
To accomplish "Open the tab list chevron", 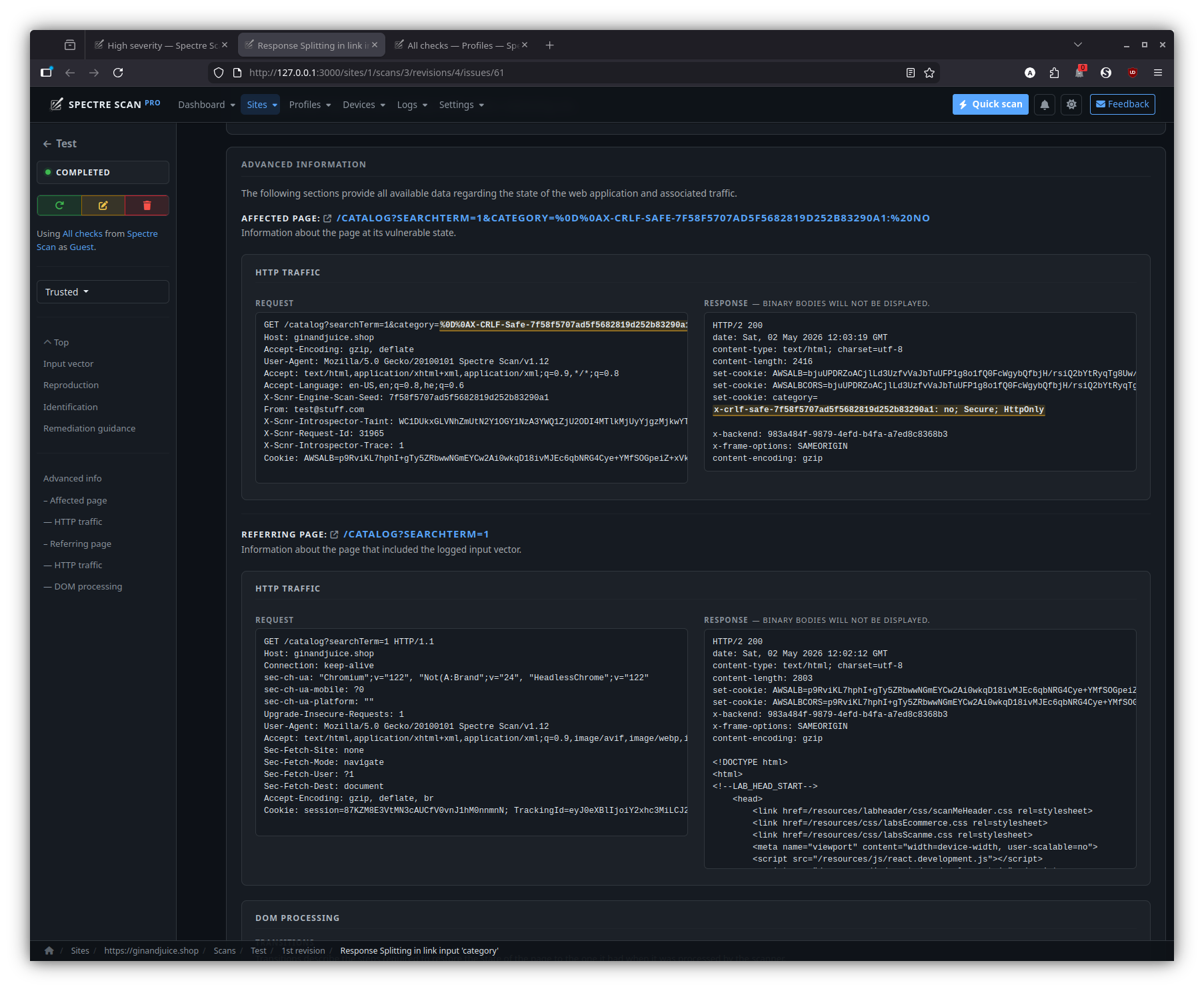I will coord(1078,45).
